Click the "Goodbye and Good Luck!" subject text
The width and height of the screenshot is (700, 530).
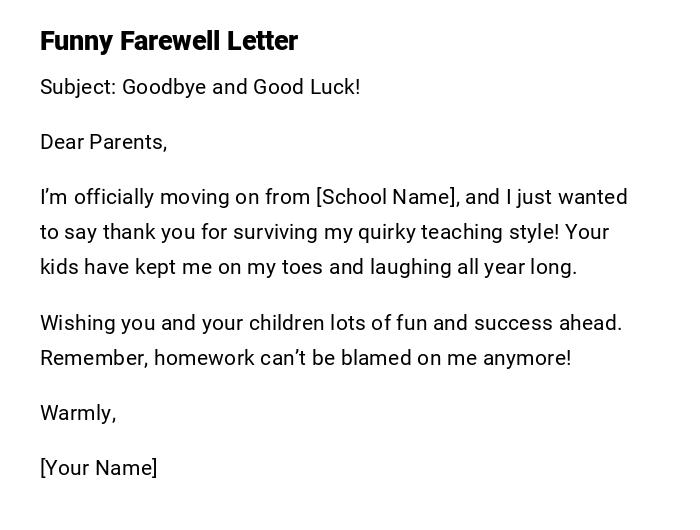[x=241, y=87]
